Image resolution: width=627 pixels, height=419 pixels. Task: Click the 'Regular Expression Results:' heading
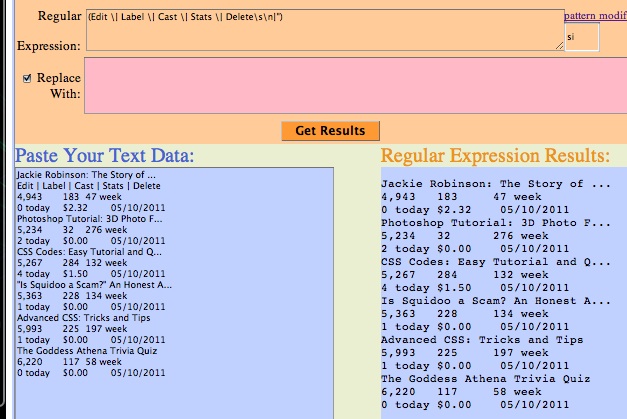click(x=495, y=156)
